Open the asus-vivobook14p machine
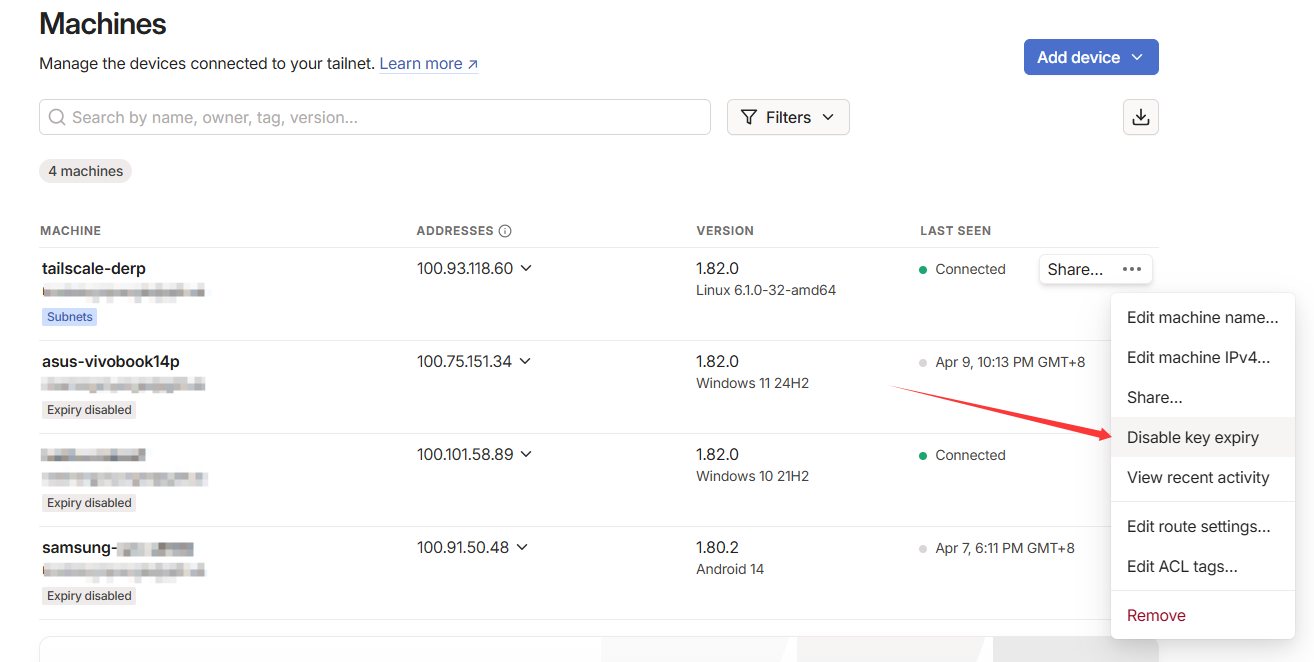1314x662 pixels. pos(111,361)
